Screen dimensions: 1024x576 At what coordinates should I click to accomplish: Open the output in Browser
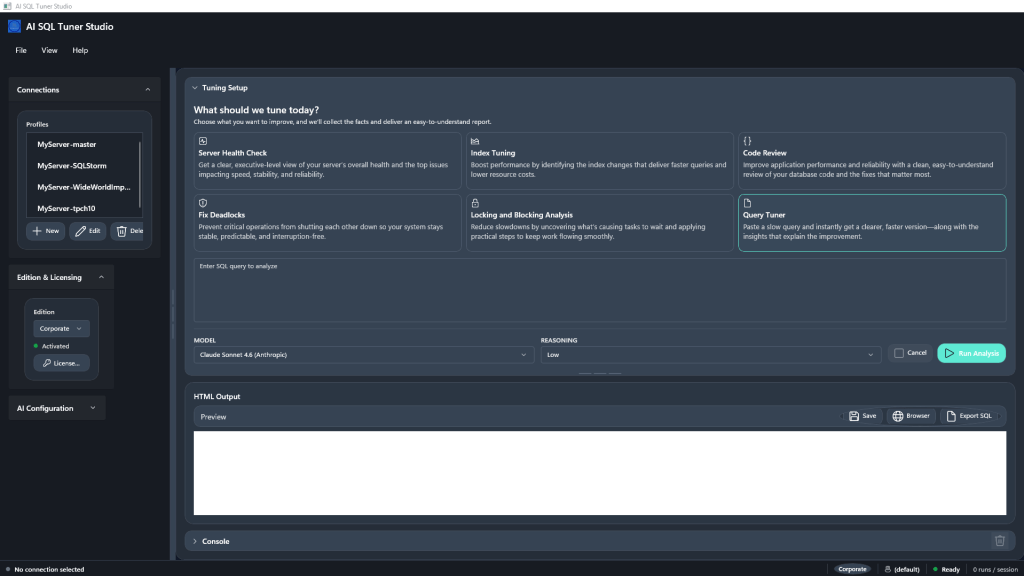click(911, 416)
